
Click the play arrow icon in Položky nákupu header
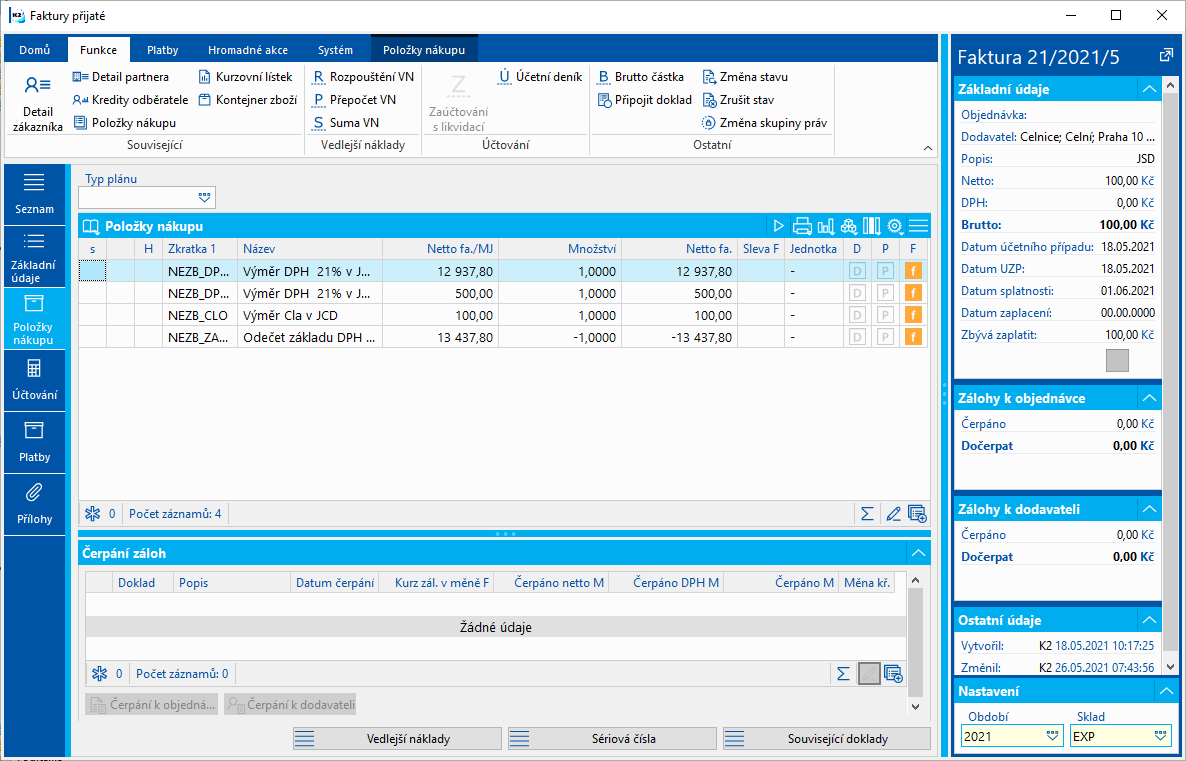(x=778, y=226)
